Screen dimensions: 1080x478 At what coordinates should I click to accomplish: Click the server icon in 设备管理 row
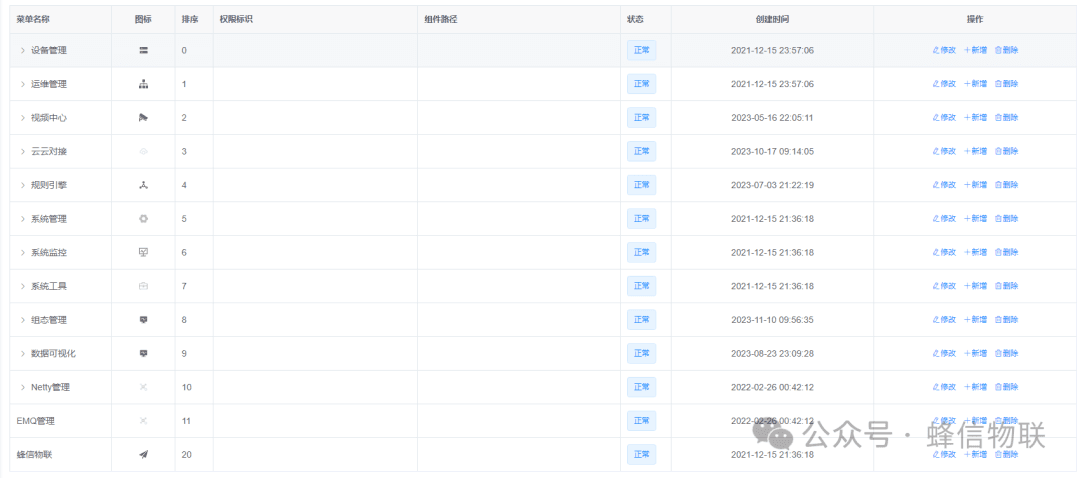point(143,50)
